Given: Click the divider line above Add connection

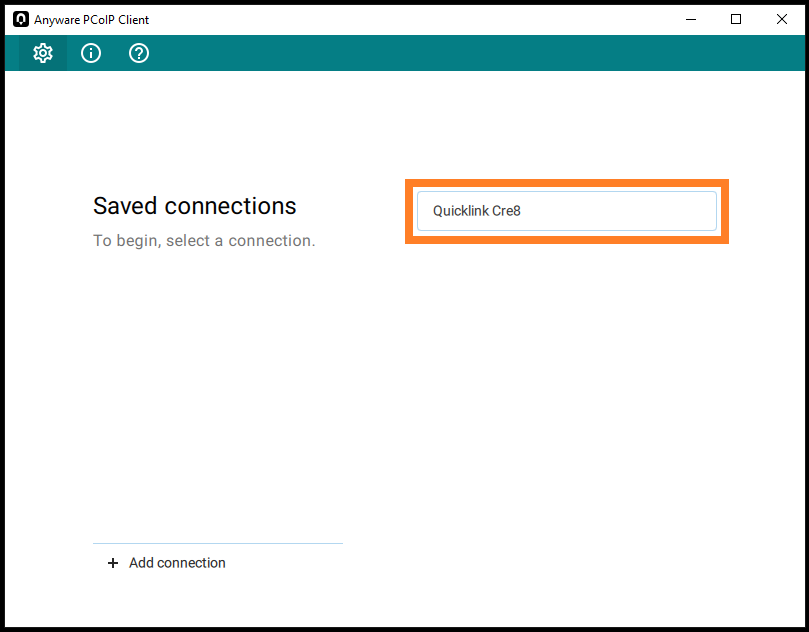Looking at the screenshot, I should point(218,543).
